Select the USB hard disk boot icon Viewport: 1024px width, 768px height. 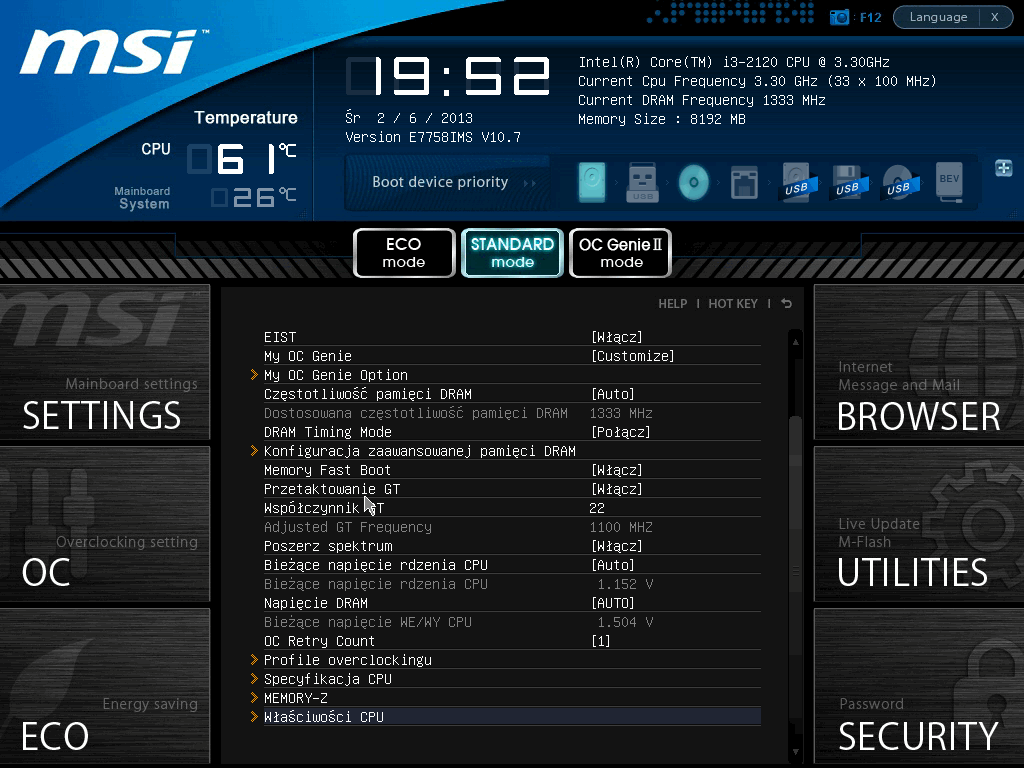click(x=797, y=182)
